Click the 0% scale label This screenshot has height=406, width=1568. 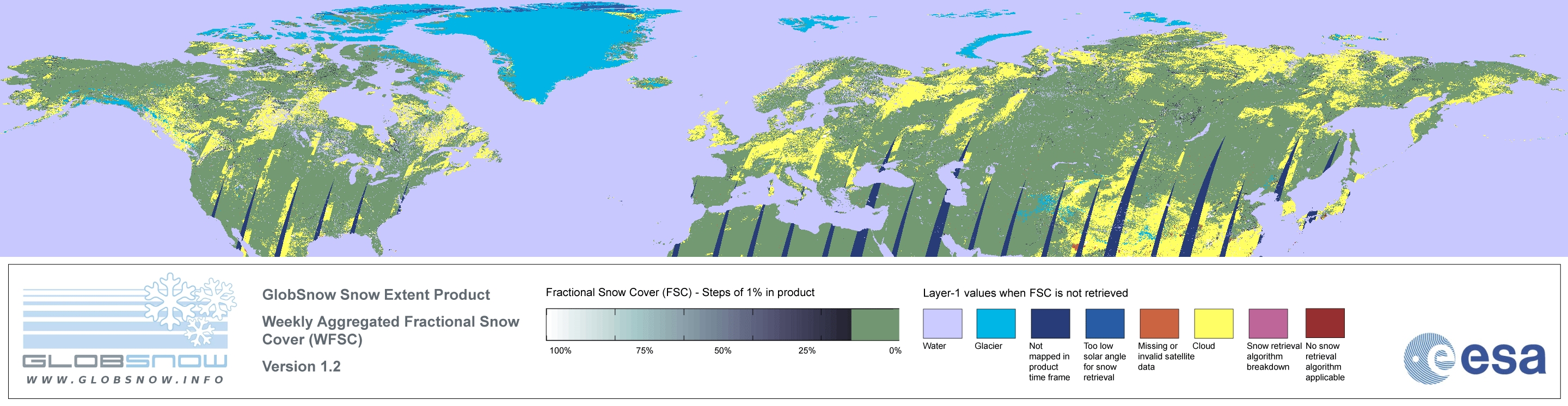coord(895,350)
